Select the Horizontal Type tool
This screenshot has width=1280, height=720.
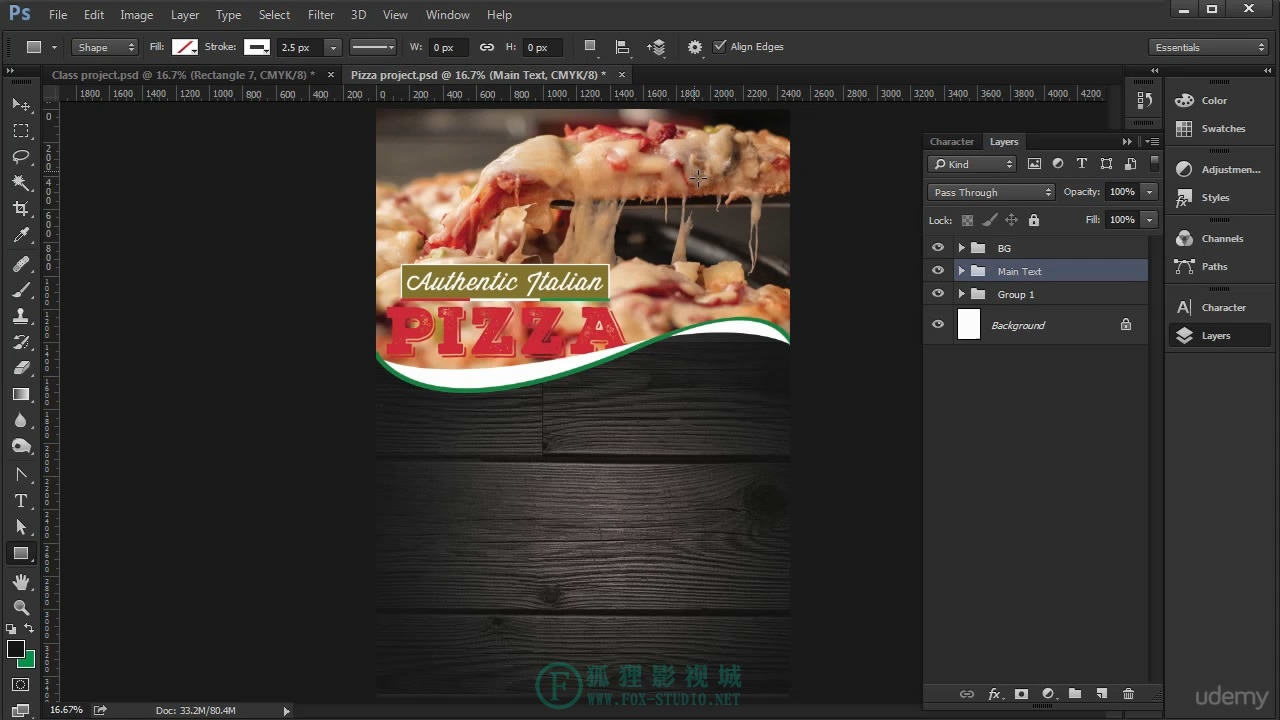point(21,501)
